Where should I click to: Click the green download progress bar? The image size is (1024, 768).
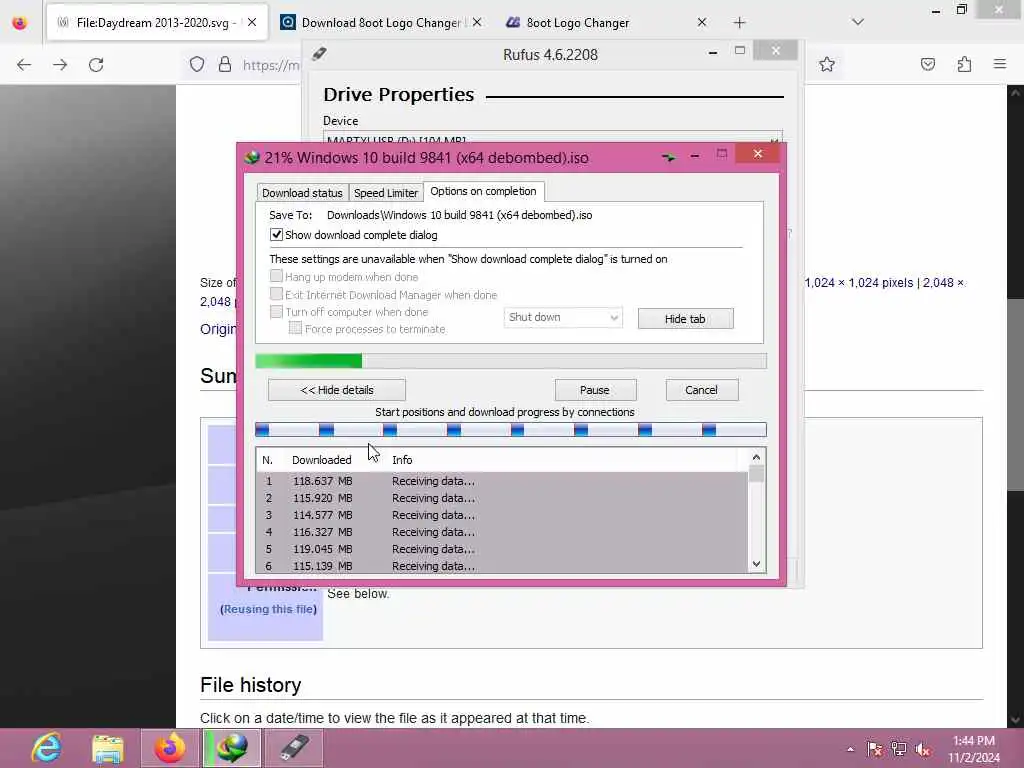tap(511, 361)
